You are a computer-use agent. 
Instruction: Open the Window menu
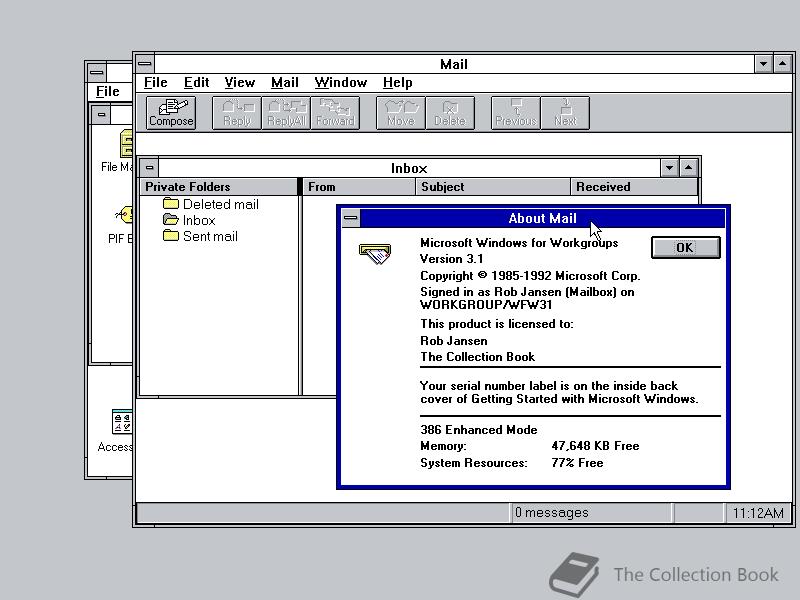(x=340, y=83)
